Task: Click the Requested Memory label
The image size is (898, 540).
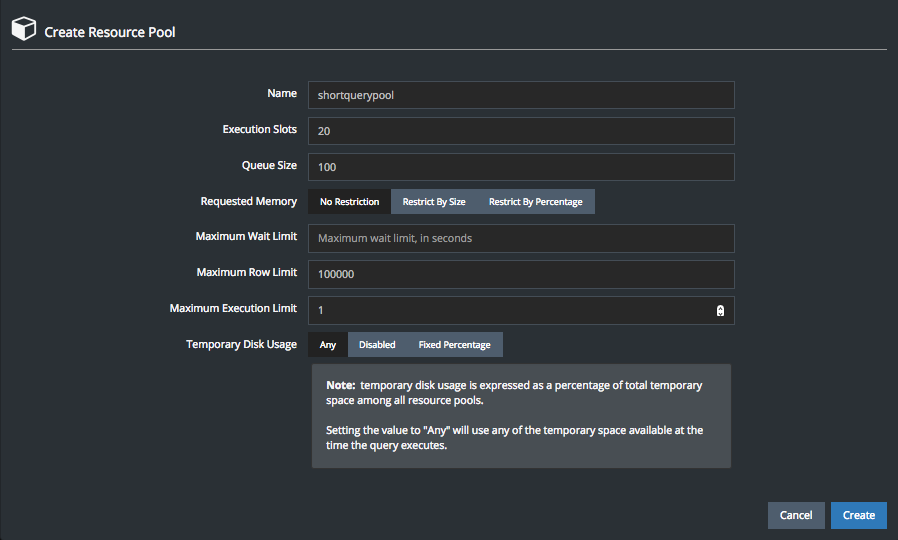Action: click(248, 201)
